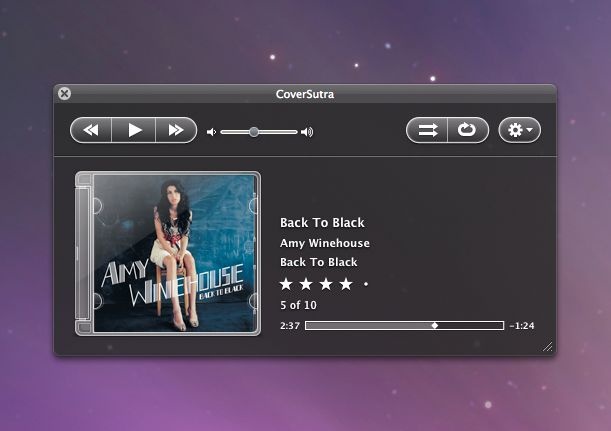Click album name below the artist
Viewport: 611px width, 431px height.
point(318,262)
